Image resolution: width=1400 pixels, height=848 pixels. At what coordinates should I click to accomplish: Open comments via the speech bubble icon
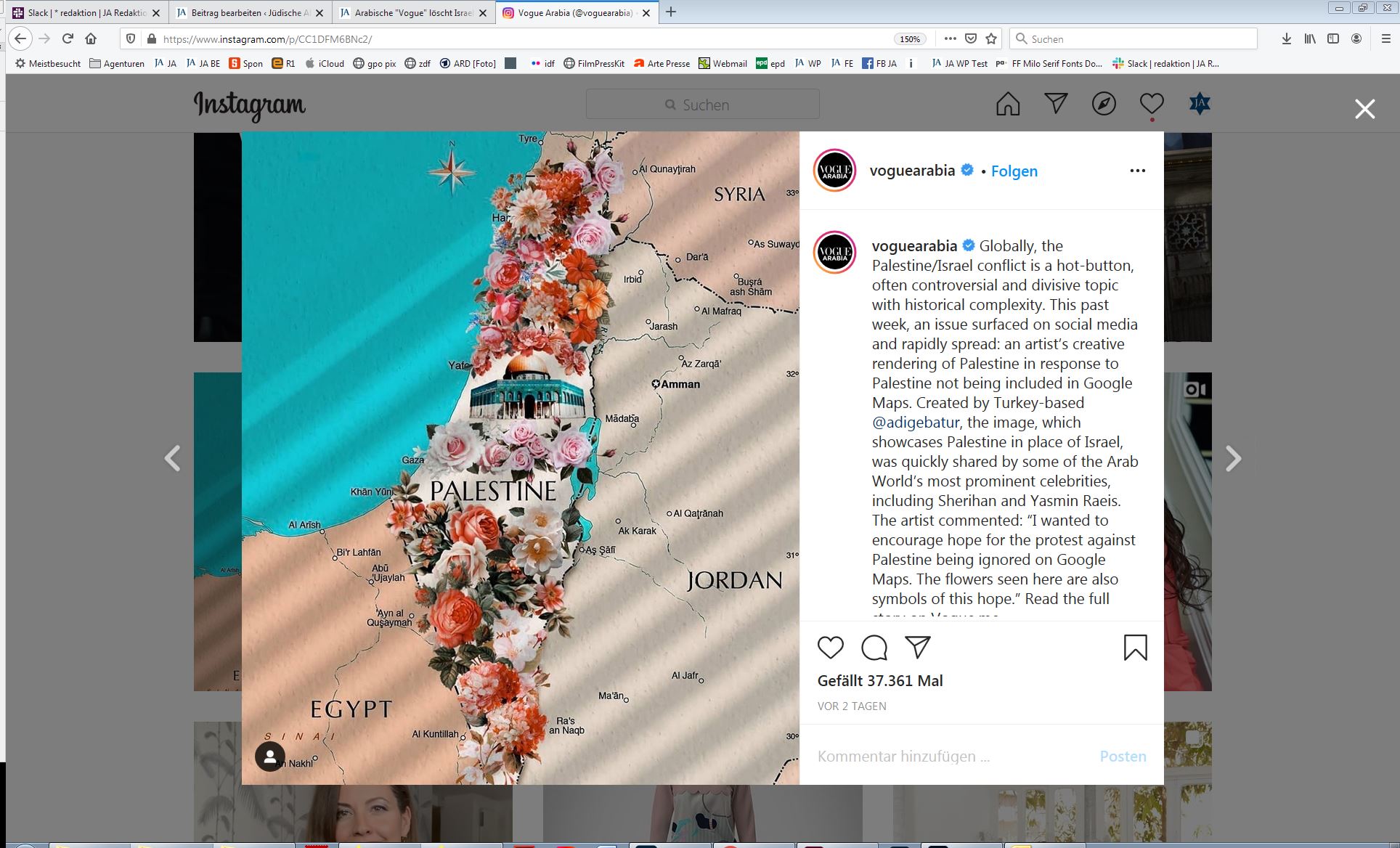point(874,647)
